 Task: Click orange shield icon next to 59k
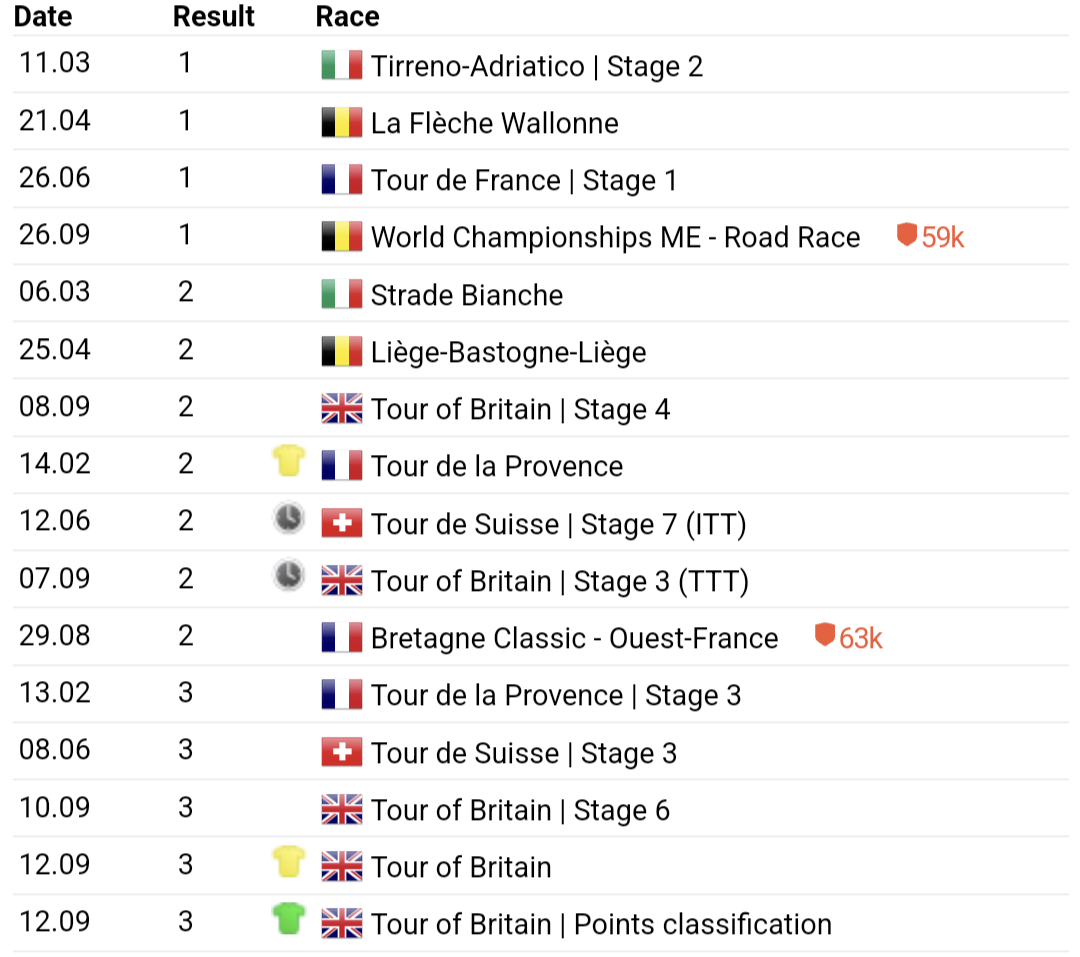pyautogui.click(x=906, y=236)
